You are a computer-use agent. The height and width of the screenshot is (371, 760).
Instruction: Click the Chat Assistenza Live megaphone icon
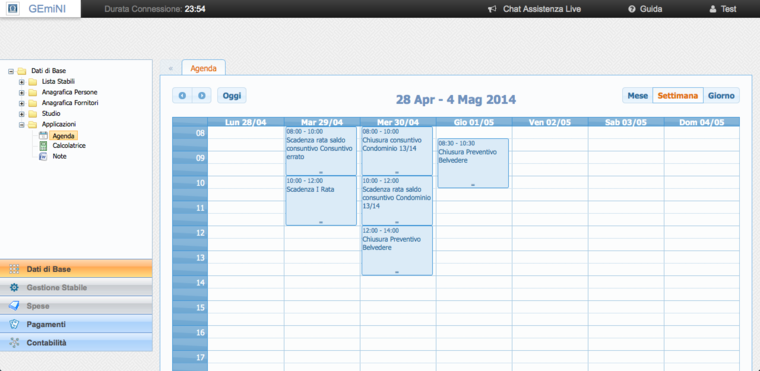pos(492,9)
